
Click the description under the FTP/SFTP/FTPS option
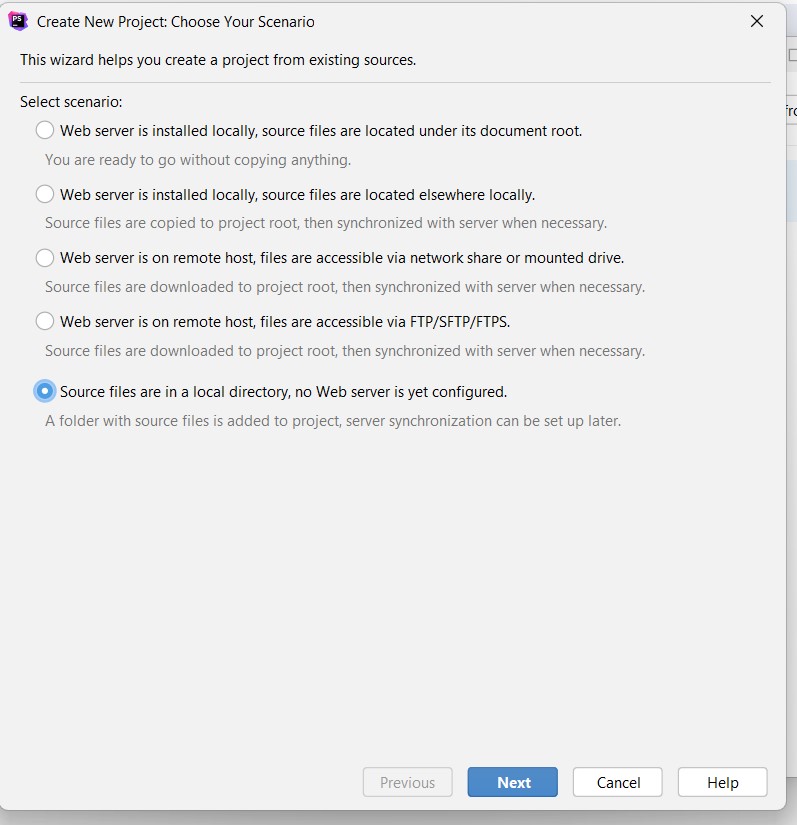click(344, 351)
